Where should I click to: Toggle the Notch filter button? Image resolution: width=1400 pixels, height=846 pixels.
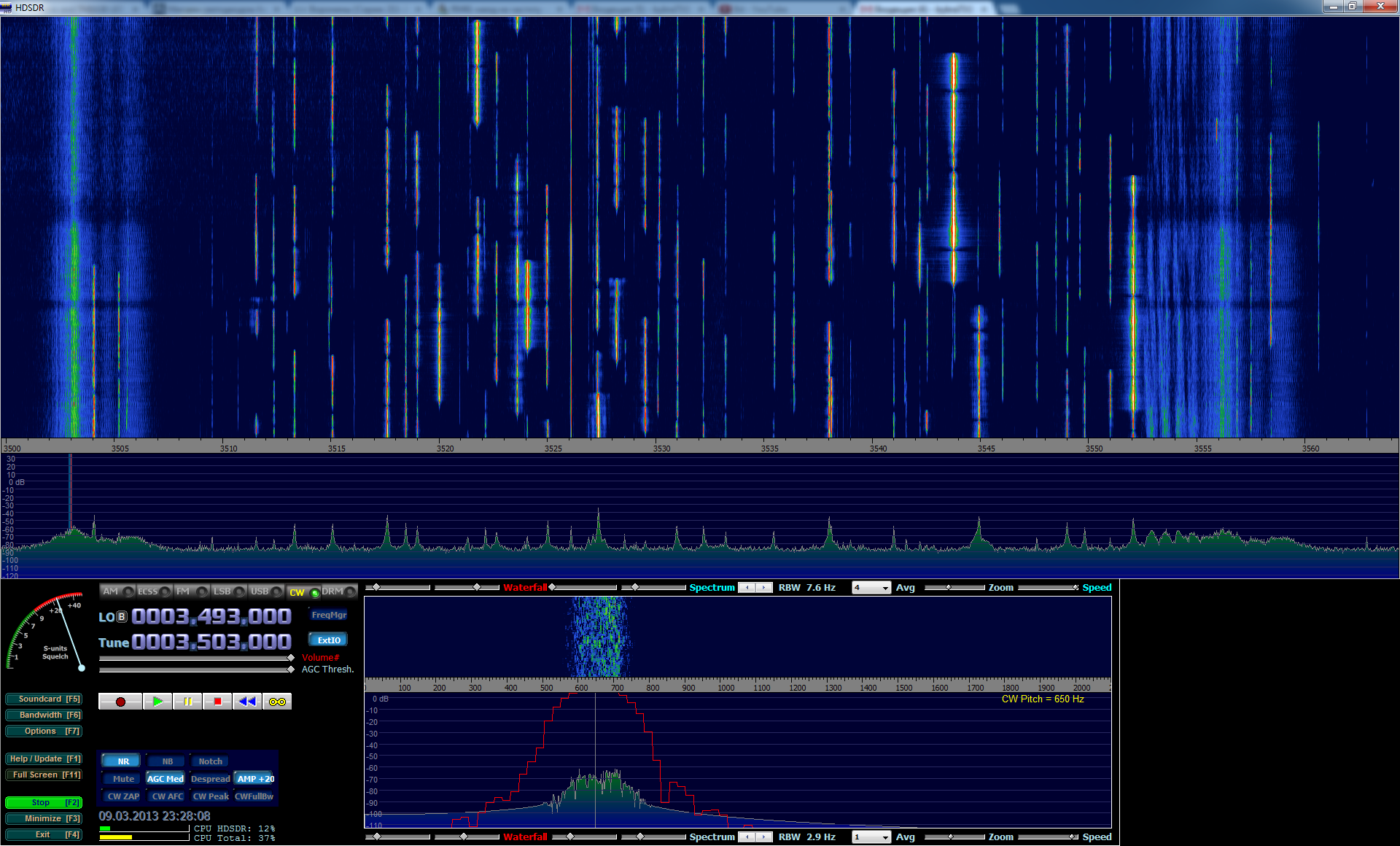coord(211,761)
